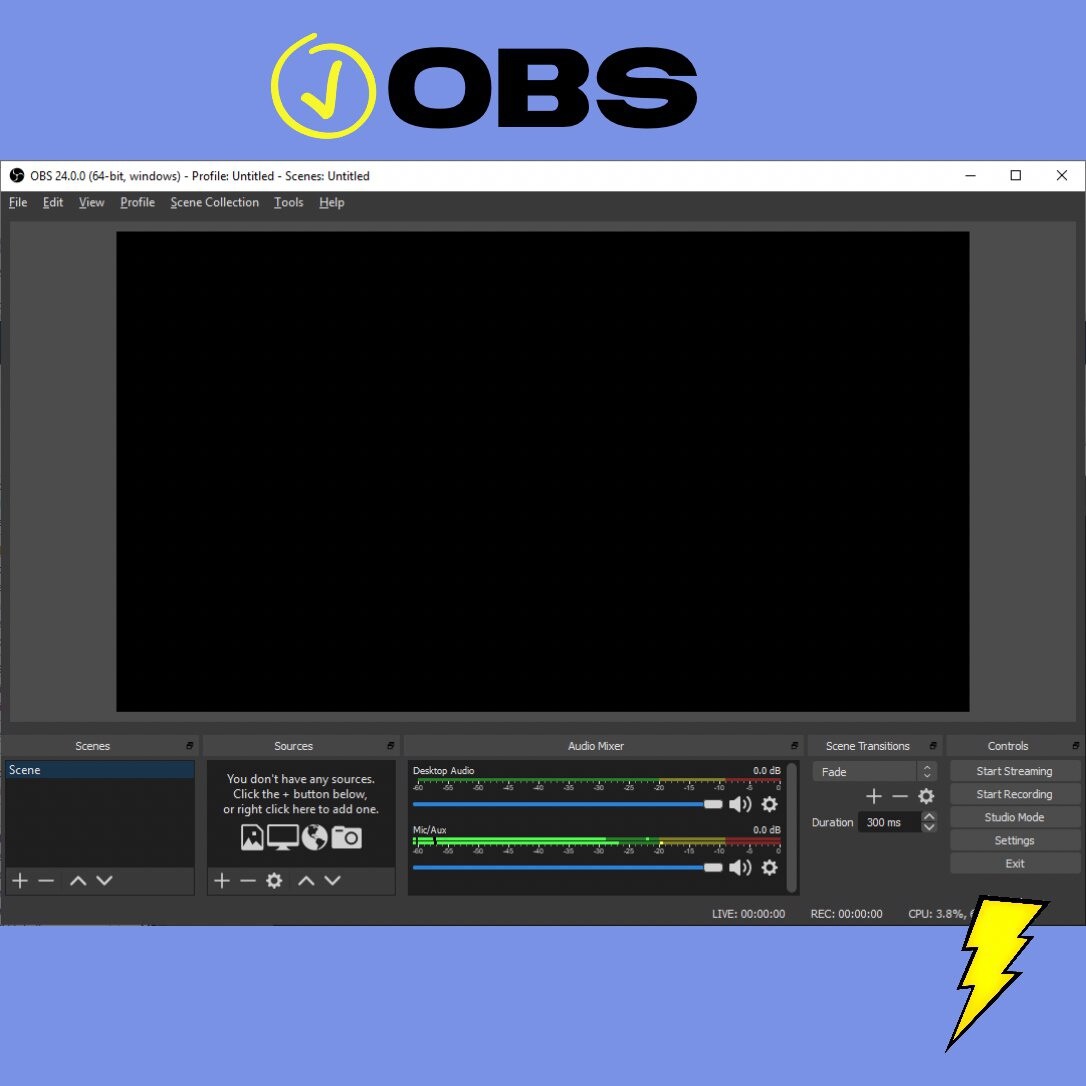
Task: Open the Mic/Aux settings gear
Action: 769,867
